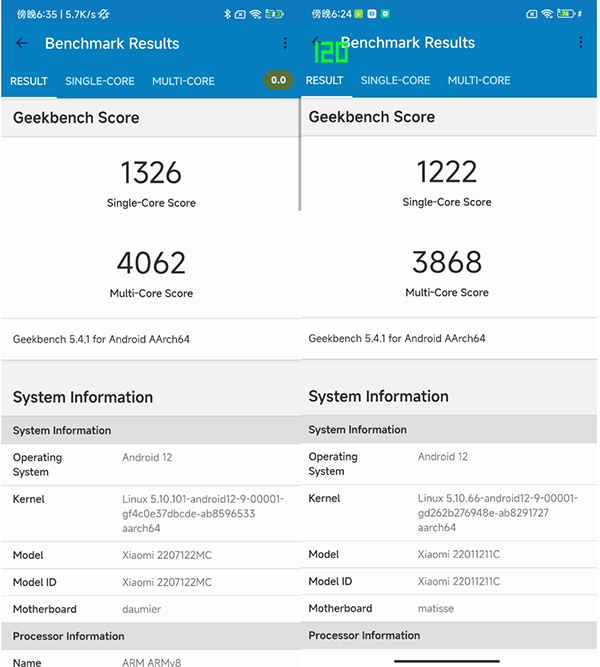Image resolution: width=600 pixels, height=667 pixels.
Task: Tap the 1326 single-core score
Action: tap(151, 173)
